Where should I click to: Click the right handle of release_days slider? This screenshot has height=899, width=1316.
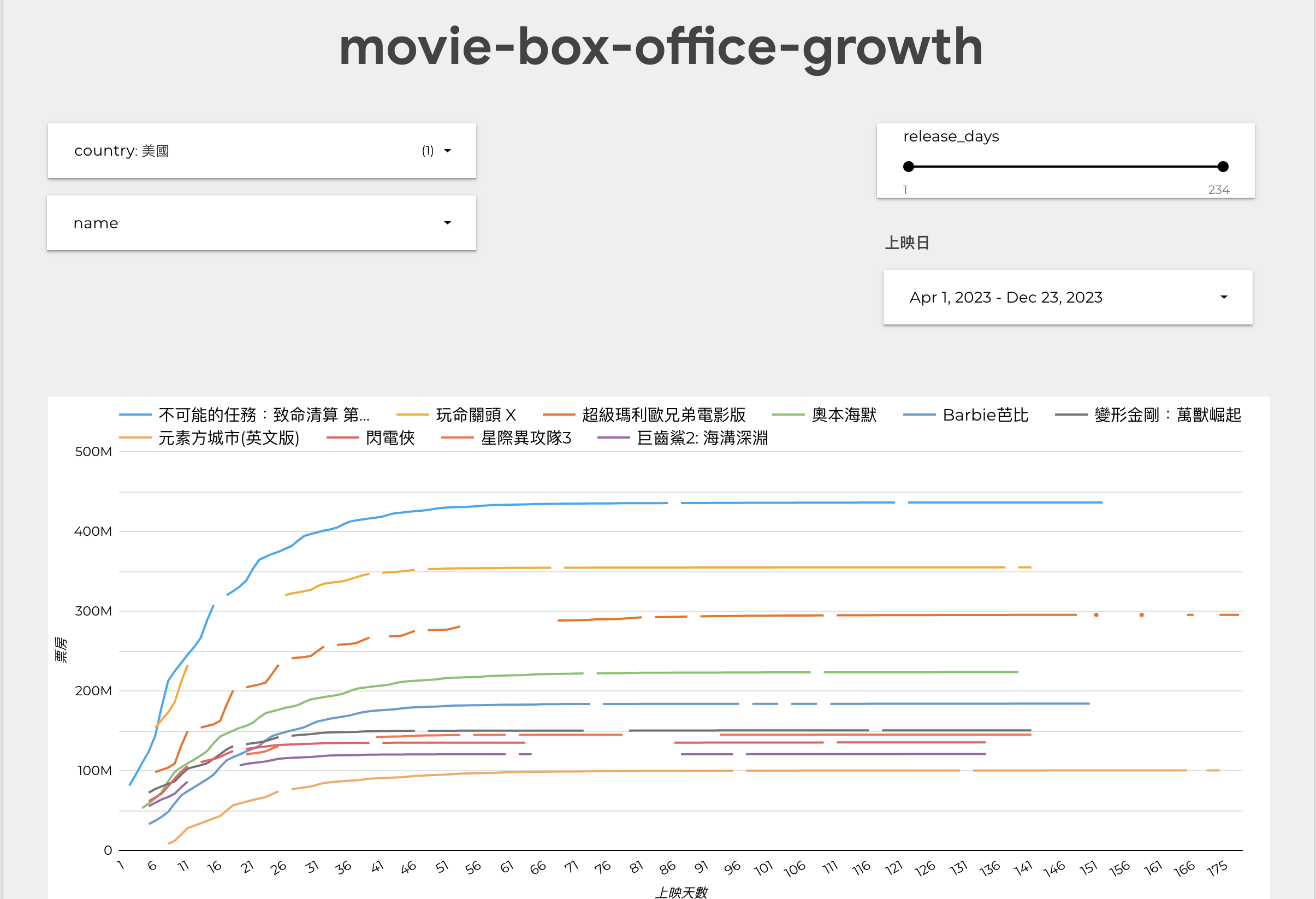pyautogui.click(x=1223, y=167)
